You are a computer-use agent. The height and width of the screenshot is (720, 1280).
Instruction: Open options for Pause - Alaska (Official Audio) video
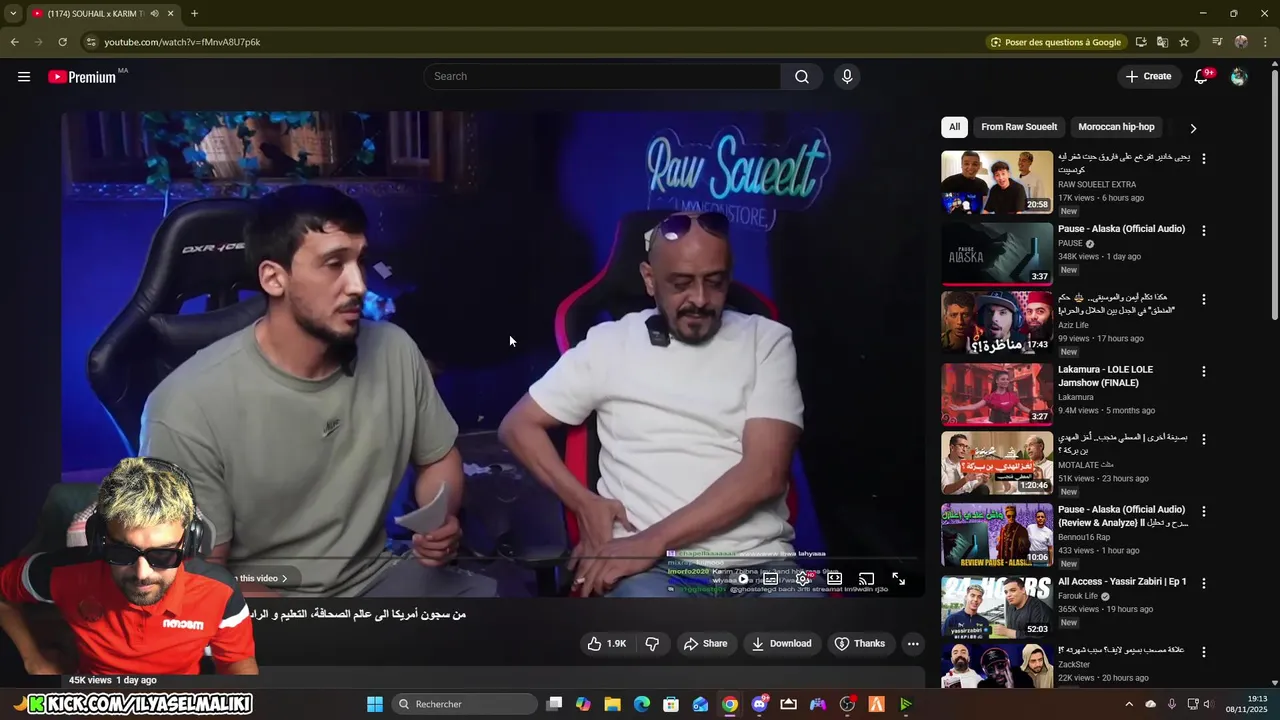point(1204,230)
